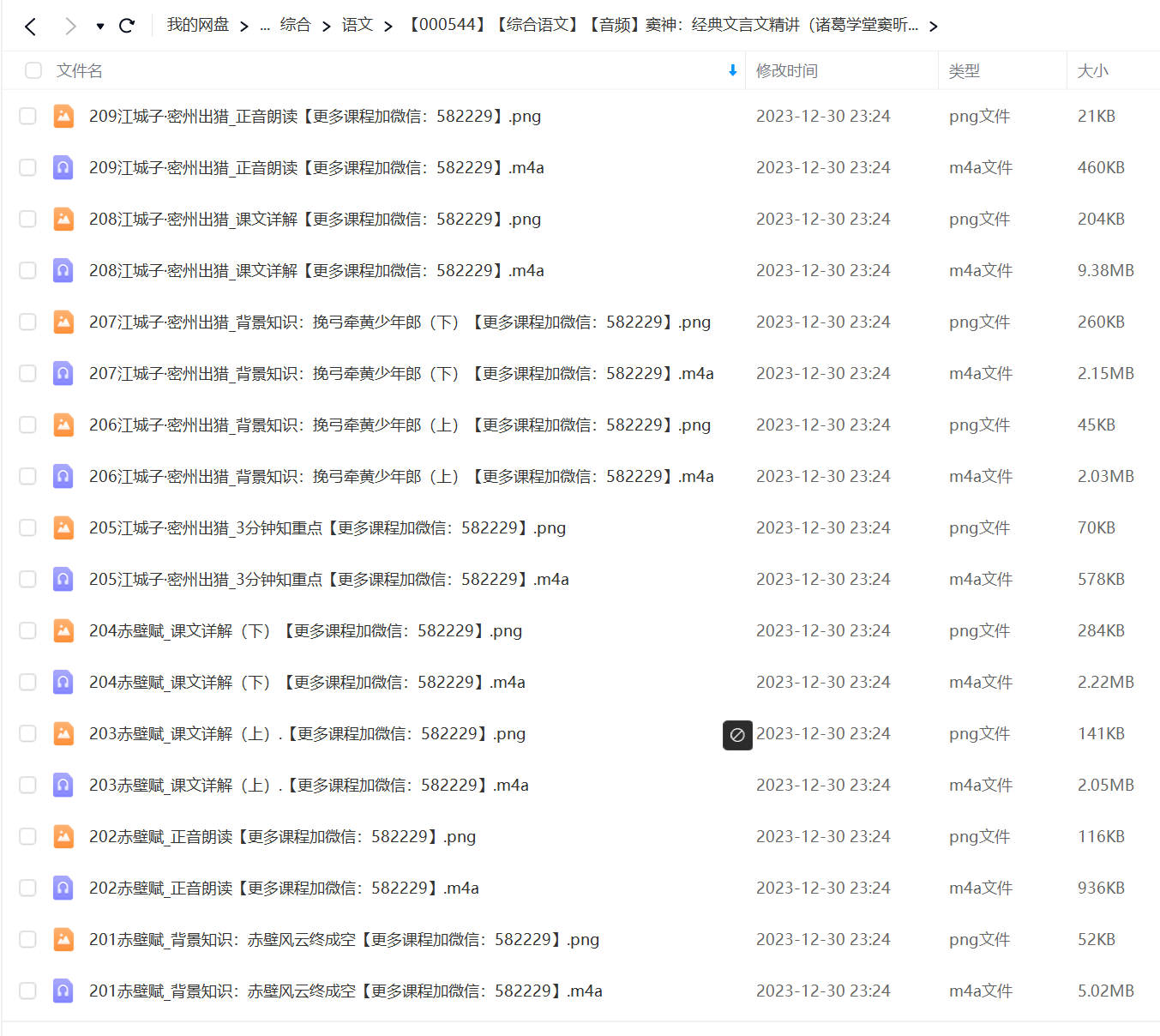Image resolution: width=1160 pixels, height=1036 pixels.
Task: Open the navigation history dropdown triangle
Action: [x=100, y=27]
